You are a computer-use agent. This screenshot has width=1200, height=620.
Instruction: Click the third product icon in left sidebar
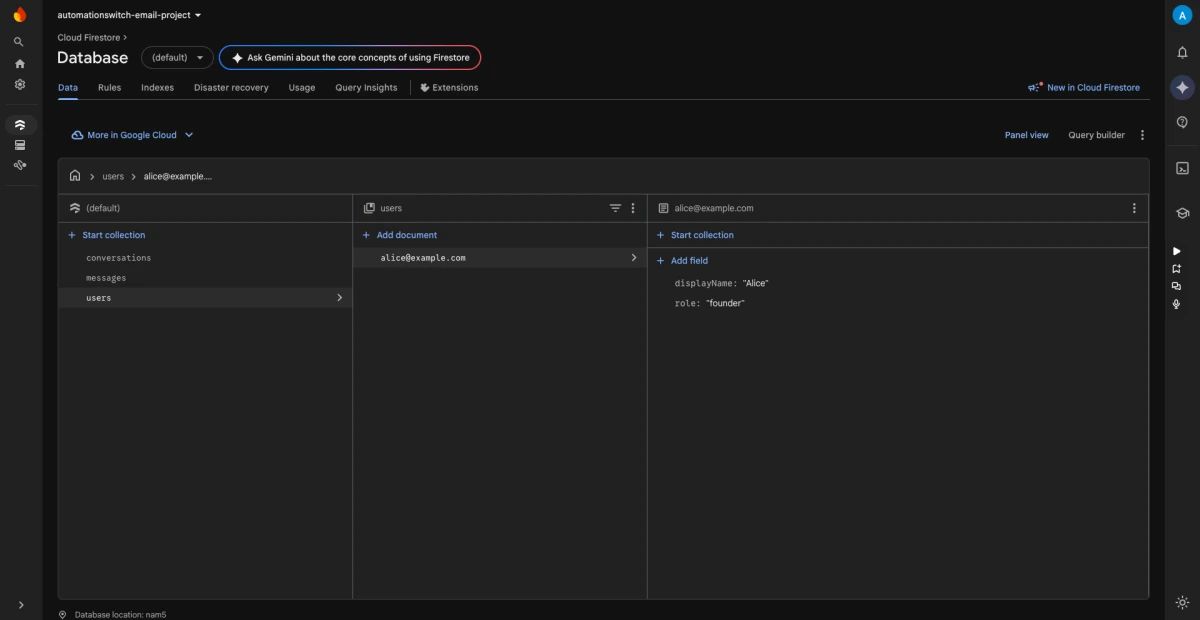[x=20, y=165]
